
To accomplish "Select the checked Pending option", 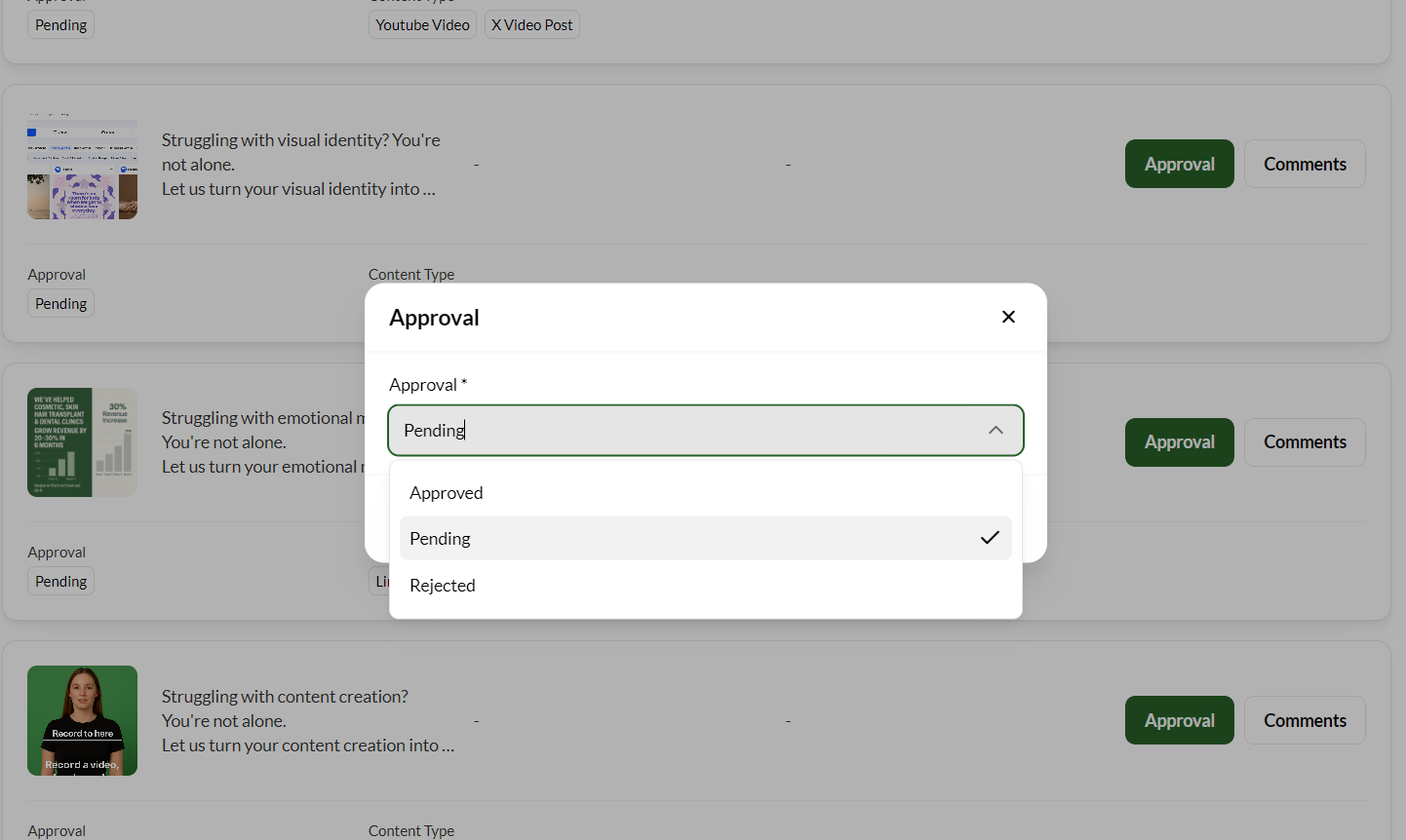I will coord(441,539).
